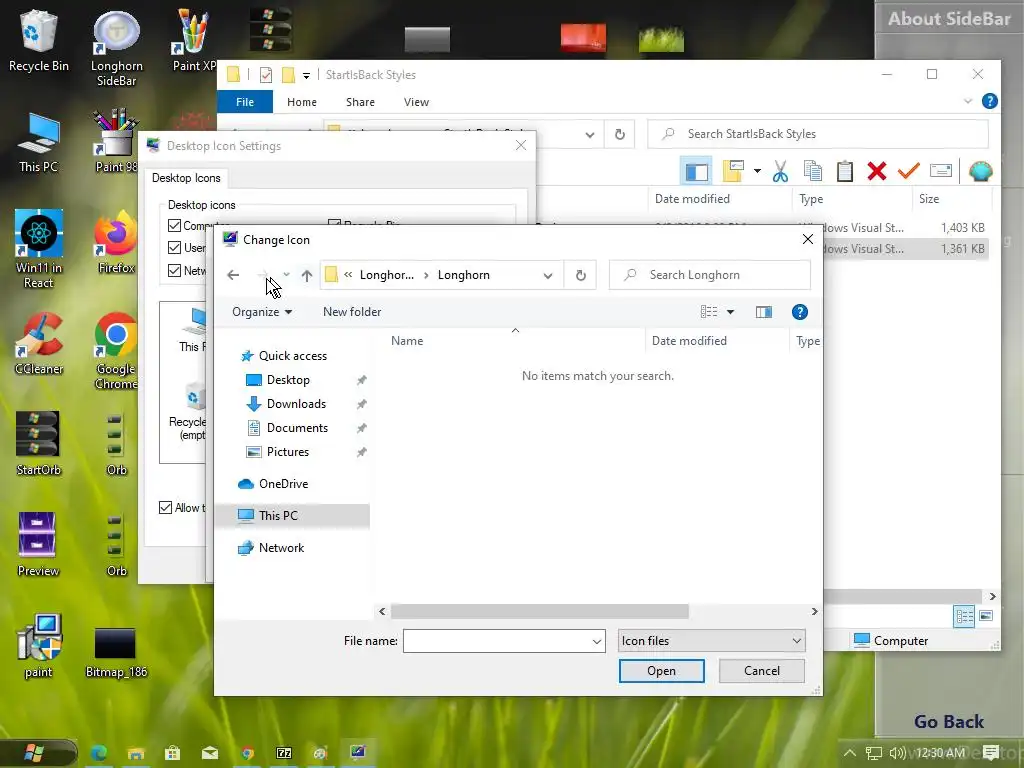
Task: Click the Go Back link on the sidebar
Action: [x=948, y=722]
